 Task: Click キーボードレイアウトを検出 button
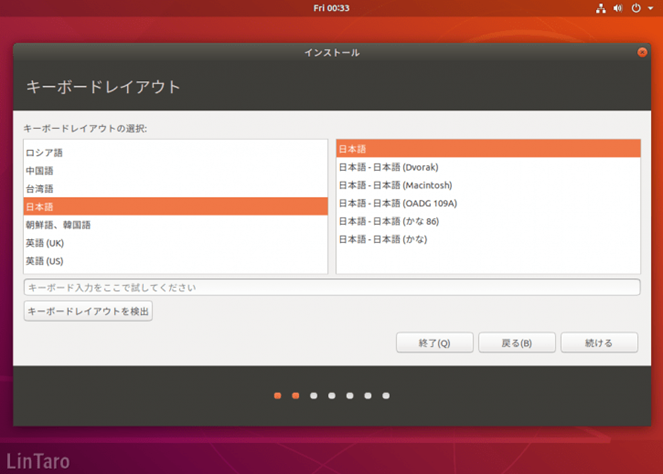click(x=88, y=311)
